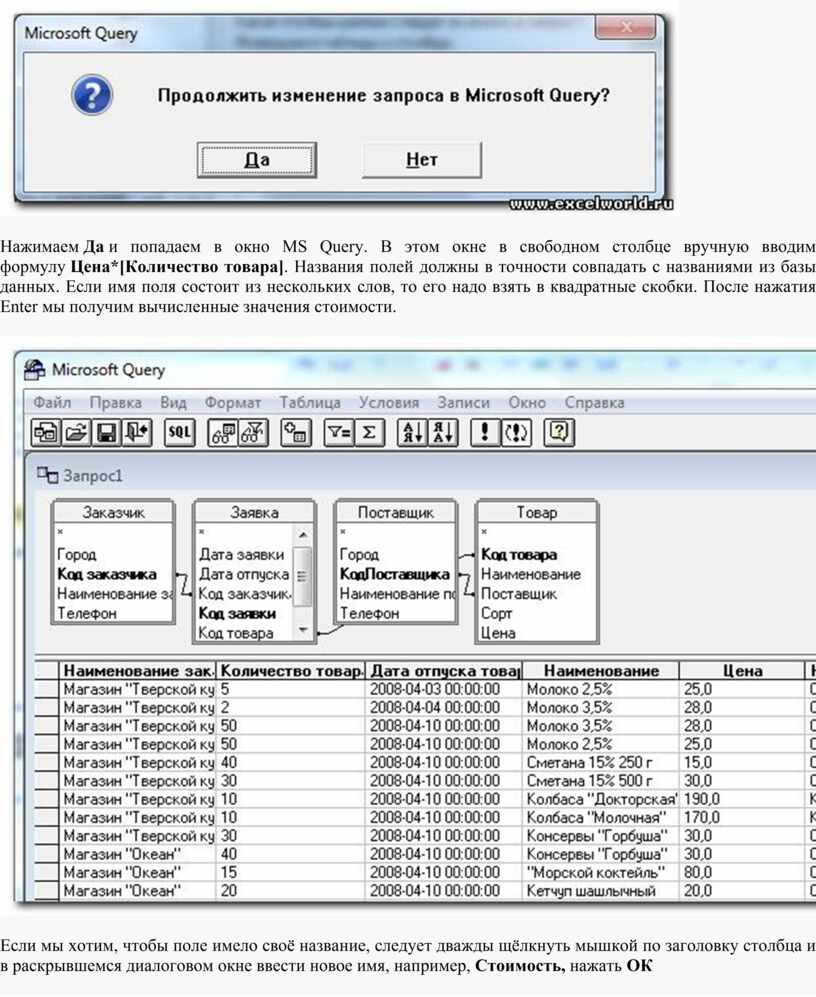
Task: Click quantity cell 15 in Океан row
Action: click(x=291, y=872)
